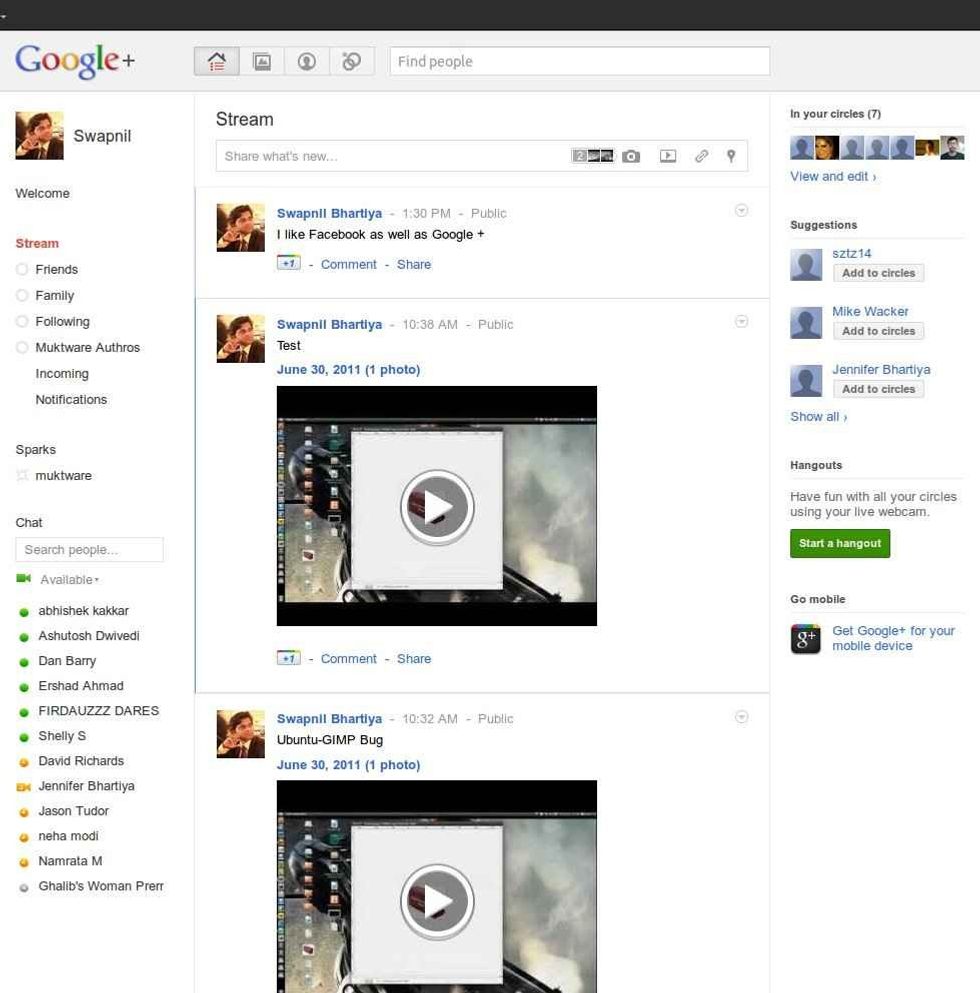Open options arrow on the 1:30 PM post
Viewport: 980px width, 993px height.
click(x=741, y=211)
